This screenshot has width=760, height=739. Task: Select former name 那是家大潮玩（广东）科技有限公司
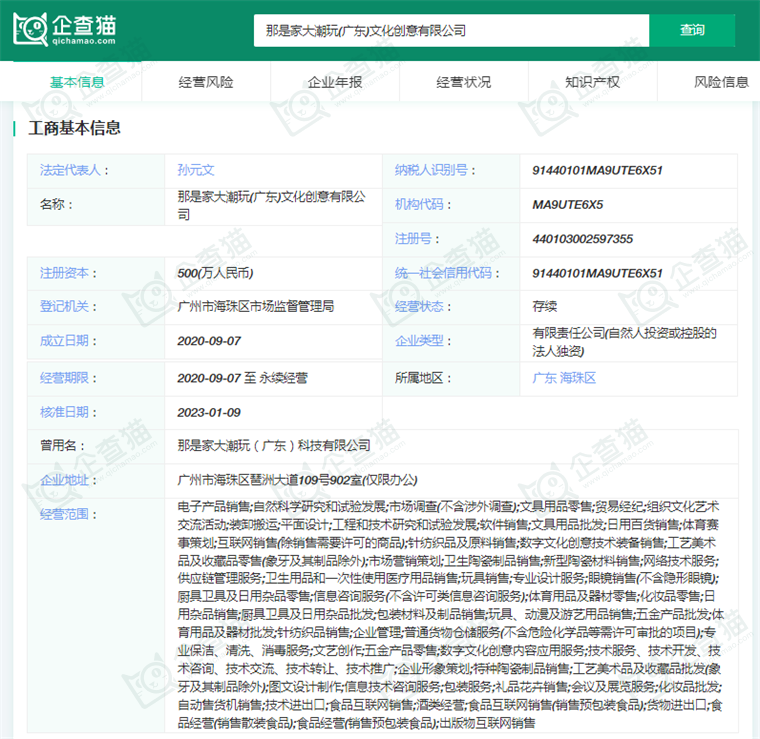[x=274, y=446]
